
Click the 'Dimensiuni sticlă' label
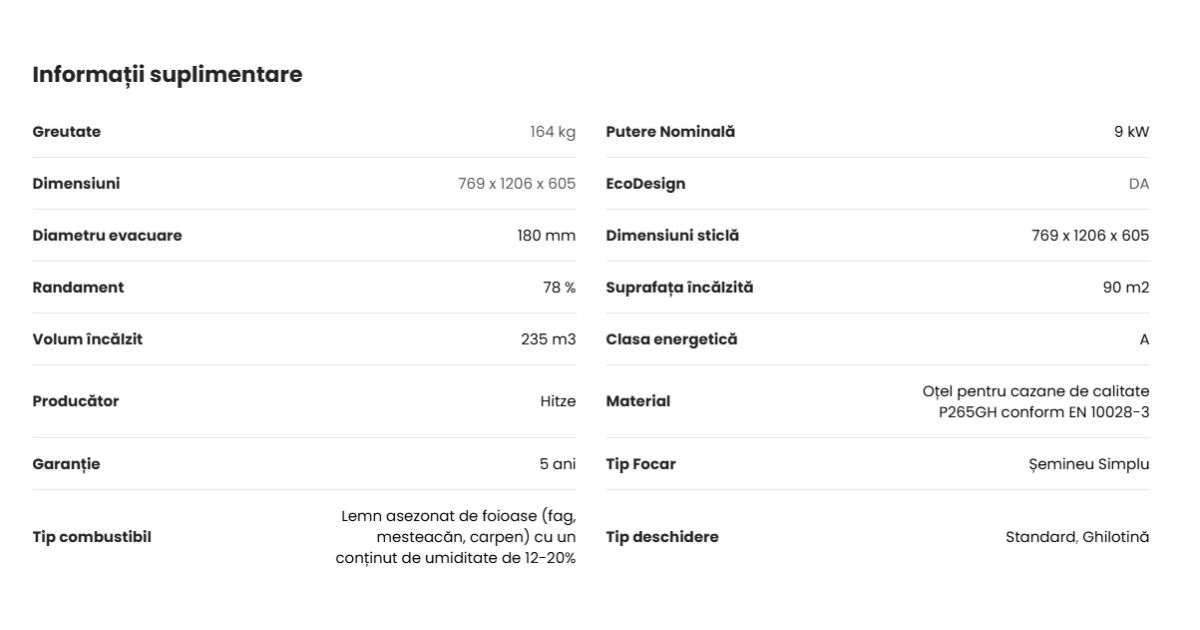pos(672,236)
